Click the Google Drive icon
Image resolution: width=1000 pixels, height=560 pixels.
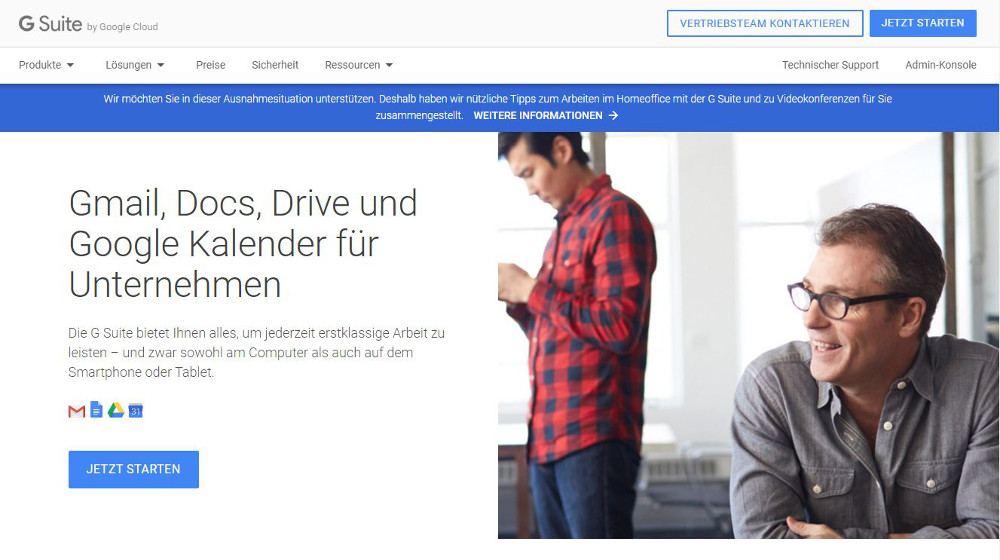click(x=115, y=410)
